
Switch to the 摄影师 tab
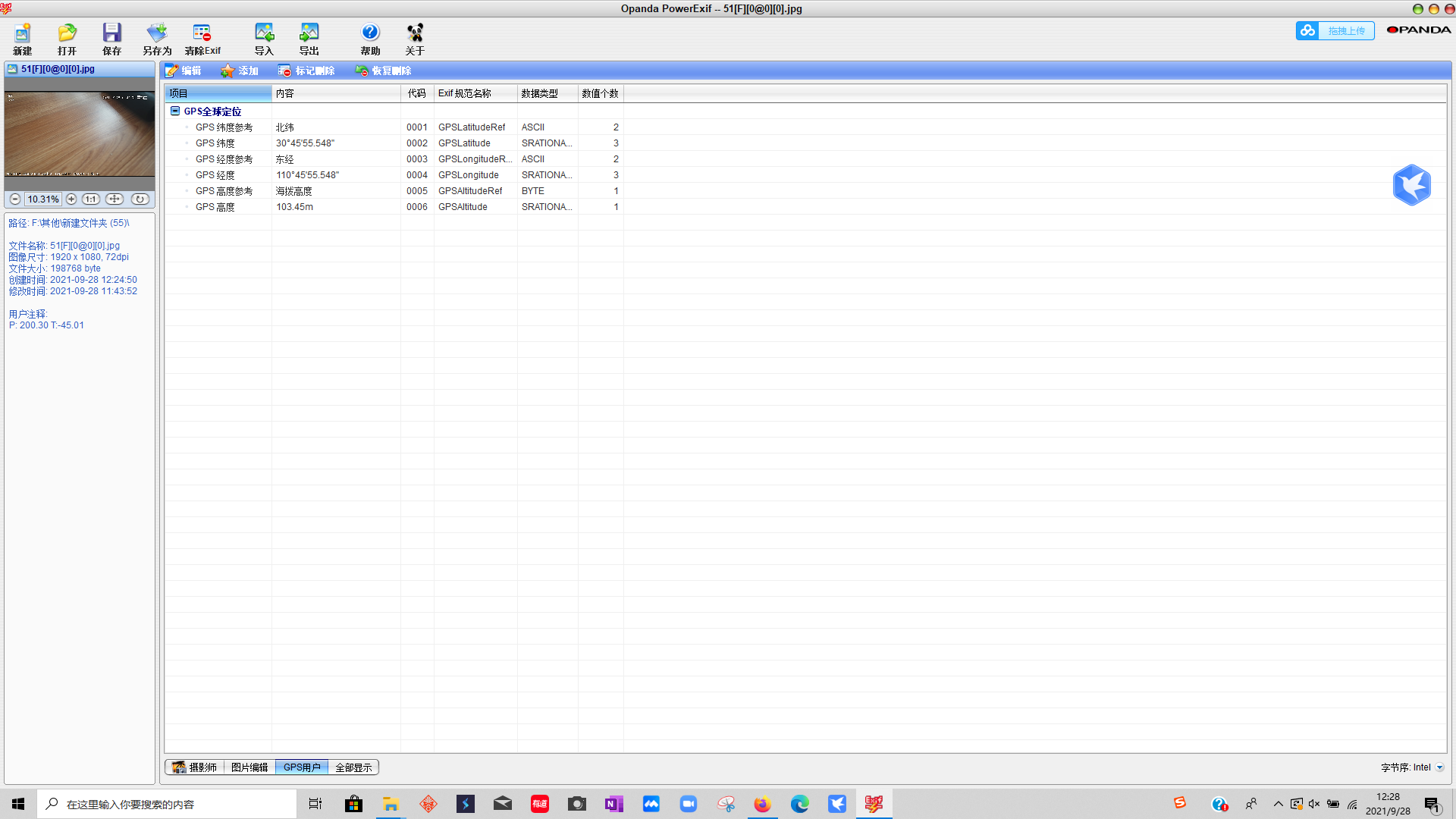click(195, 767)
